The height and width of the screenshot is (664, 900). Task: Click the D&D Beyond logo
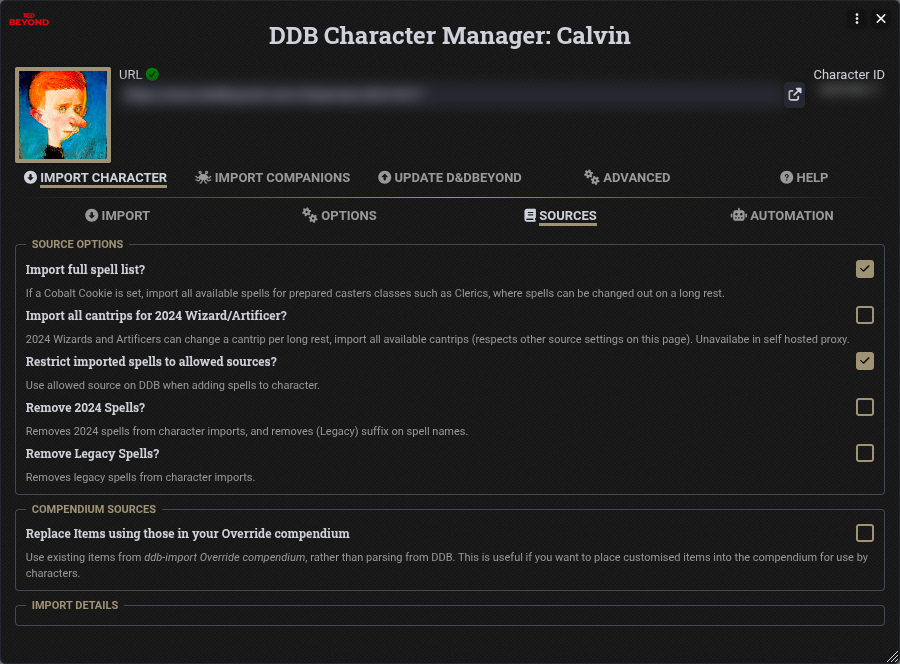(x=29, y=20)
